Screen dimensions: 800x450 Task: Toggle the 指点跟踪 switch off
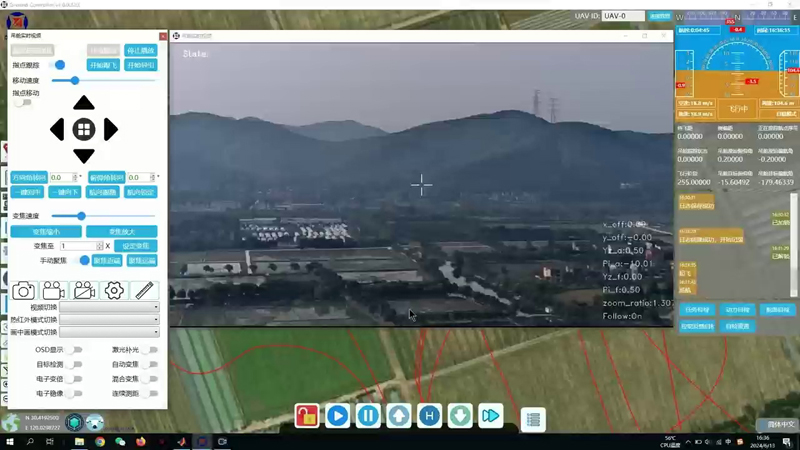coord(57,65)
